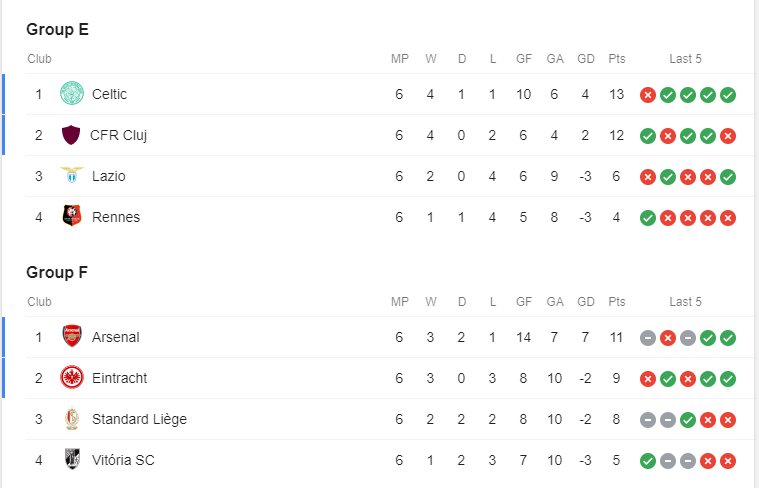Click Vitória SC's last loss icon

pos(728,461)
